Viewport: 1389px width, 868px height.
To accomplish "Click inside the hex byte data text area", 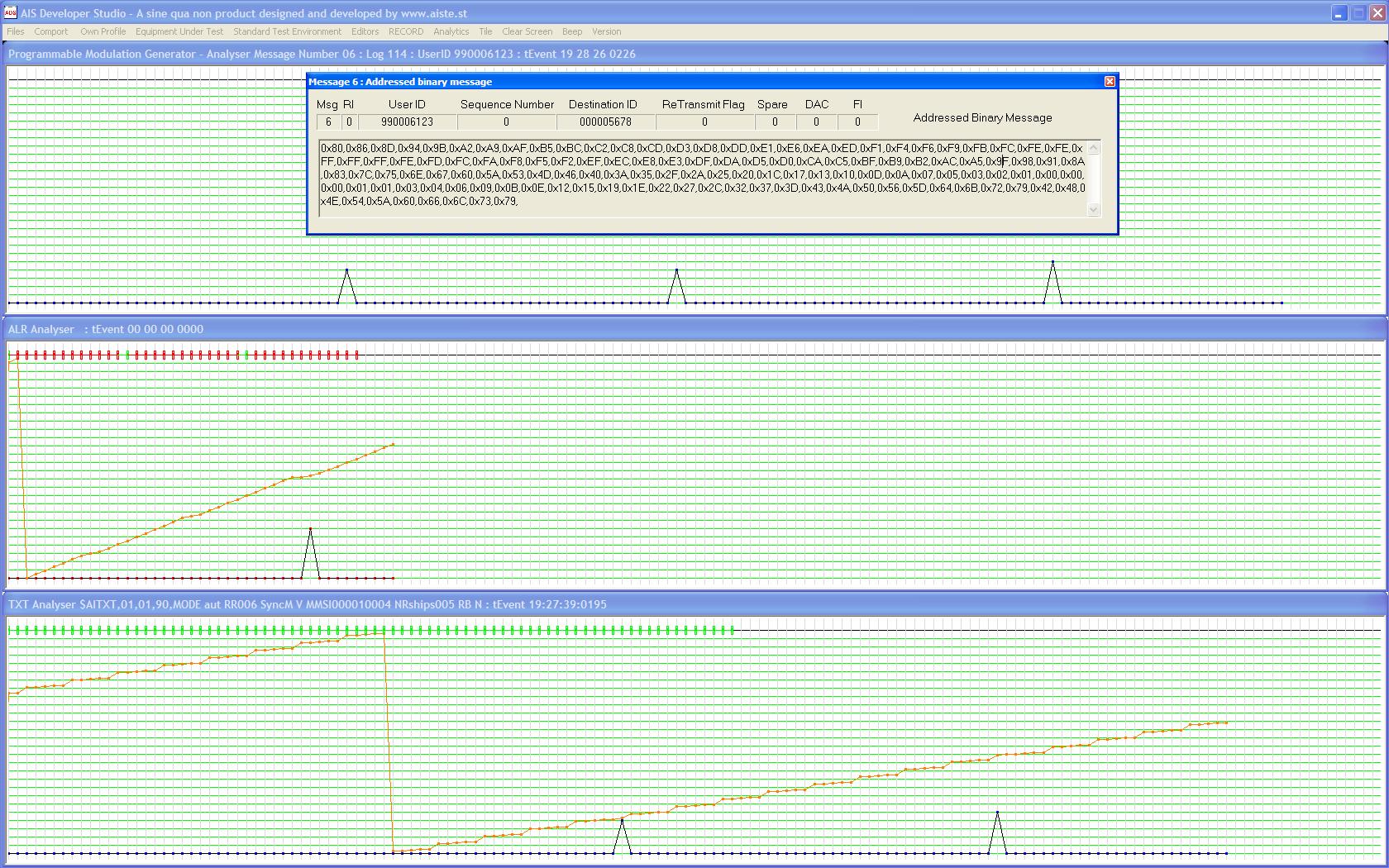I will (703, 178).
